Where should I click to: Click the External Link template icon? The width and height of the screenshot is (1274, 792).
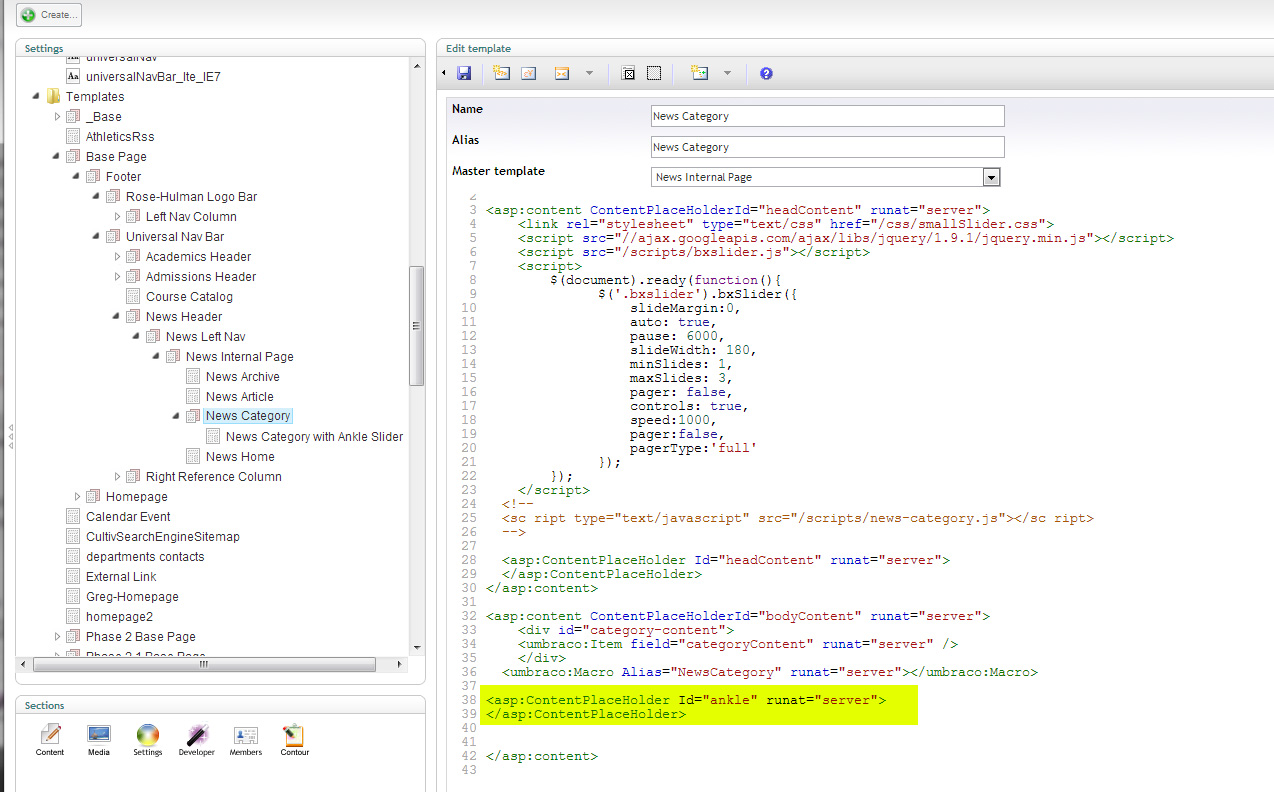(x=73, y=576)
